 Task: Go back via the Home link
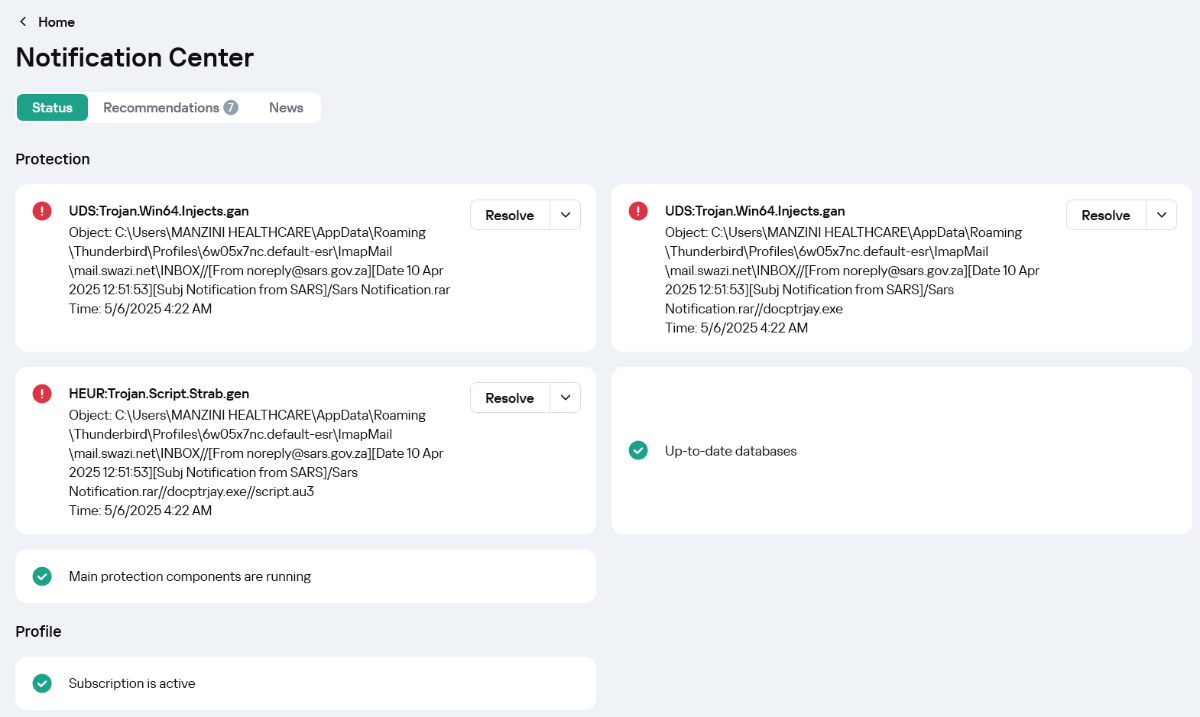click(56, 22)
